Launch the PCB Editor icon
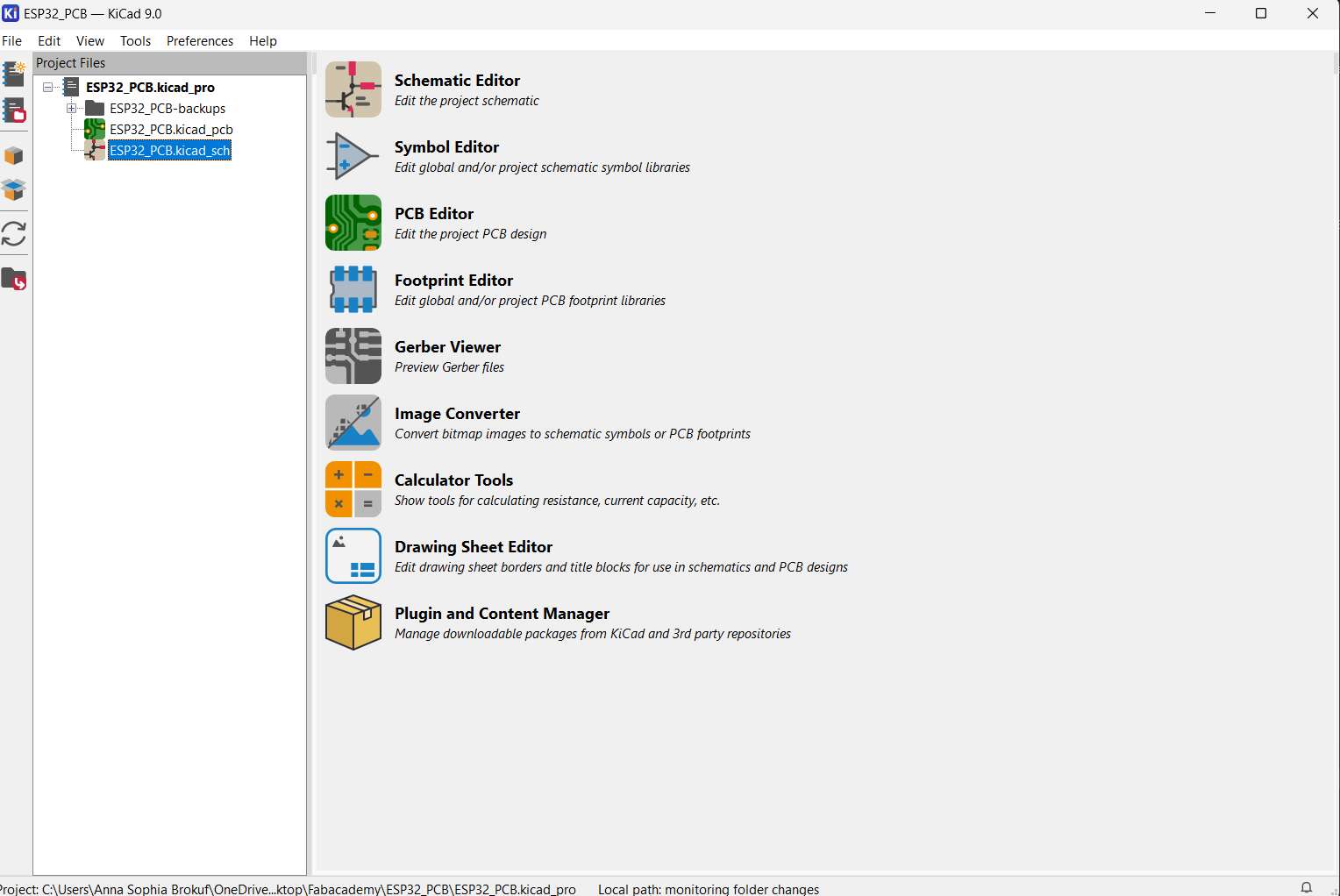The width and height of the screenshot is (1340, 896). click(x=353, y=223)
